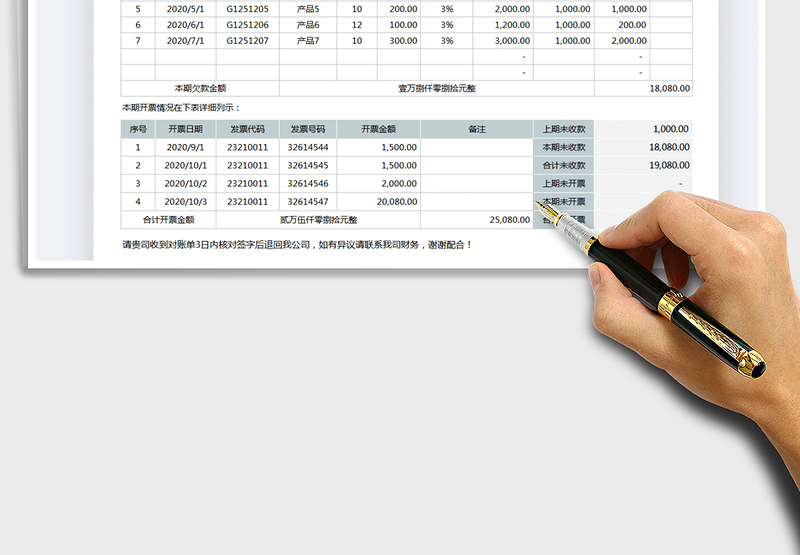
Task: Select the 产品6 product cell
Action: pyautogui.click(x=308, y=25)
